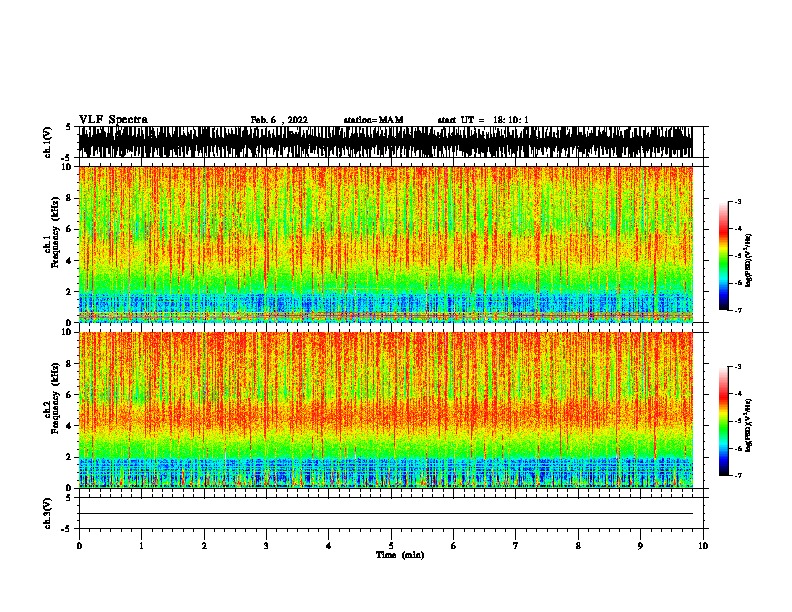Viewport: 792px width, 612px height.
Task: Click the "9" tick on the time axis
Action: [x=640, y=546]
